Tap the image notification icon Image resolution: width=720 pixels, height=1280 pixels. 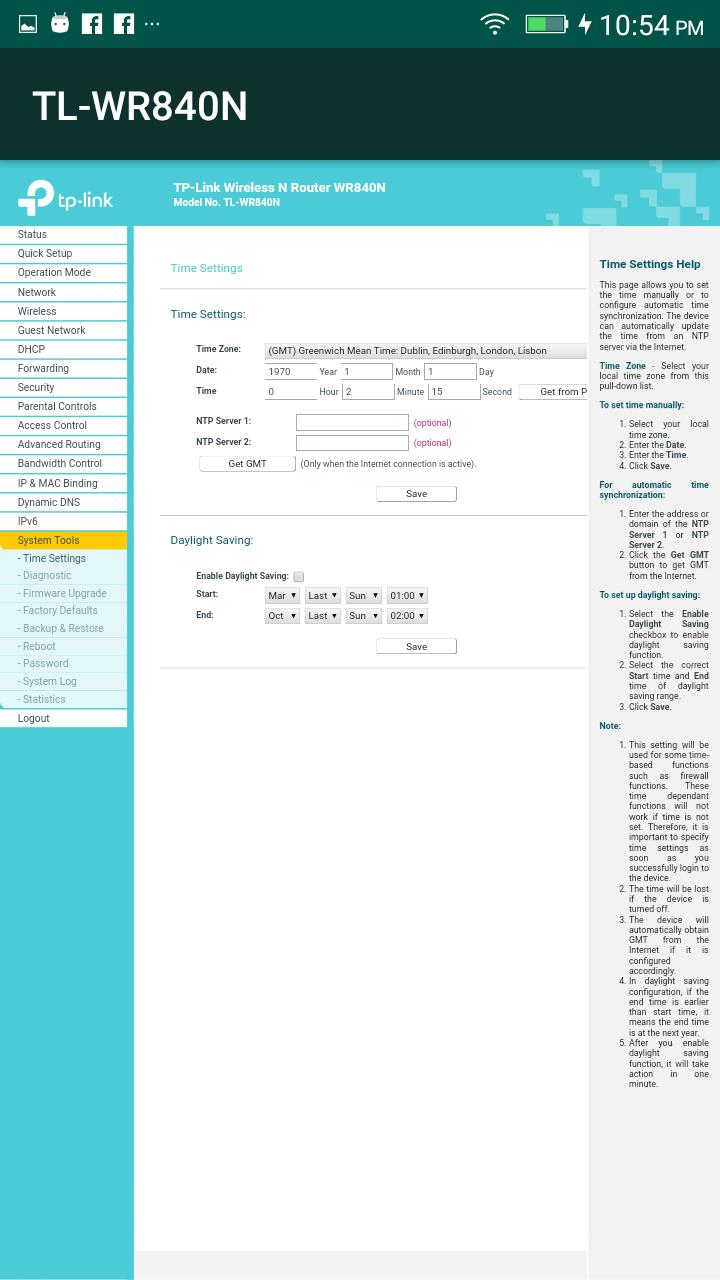pos(28,24)
